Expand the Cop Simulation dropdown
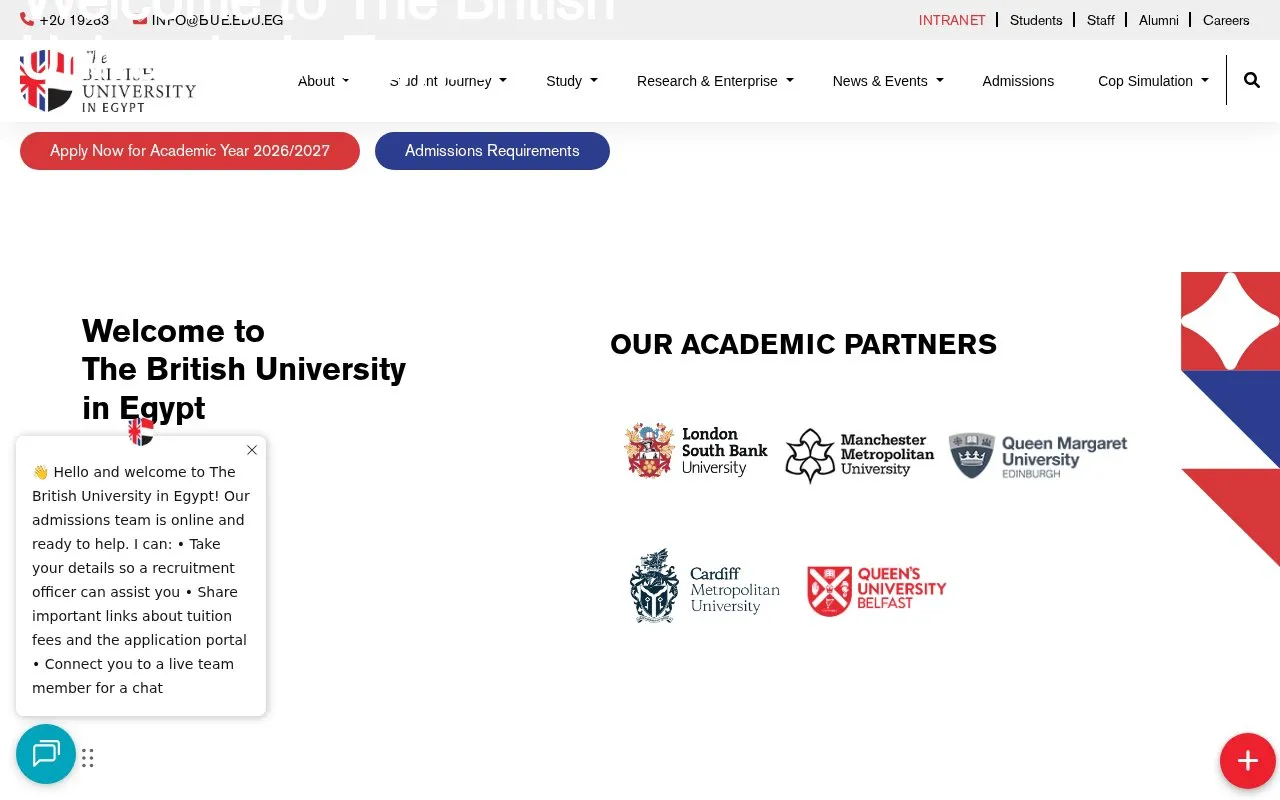Image resolution: width=1280 pixels, height=800 pixels. (1153, 81)
